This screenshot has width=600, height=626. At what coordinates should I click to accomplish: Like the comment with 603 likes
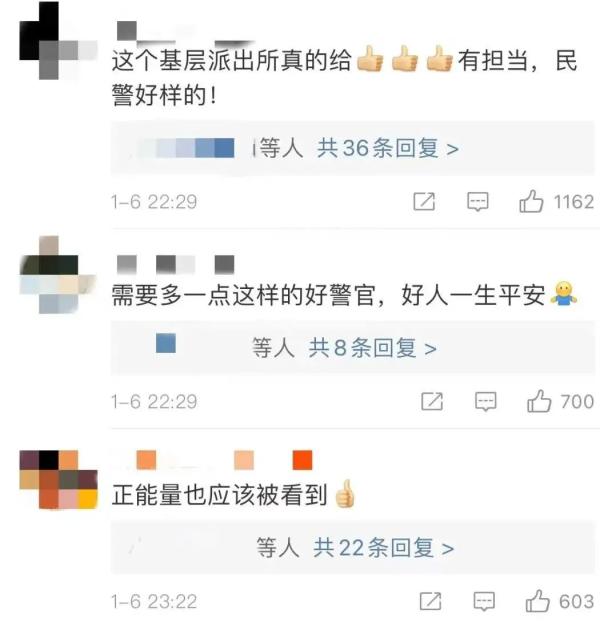click(537, 601)
